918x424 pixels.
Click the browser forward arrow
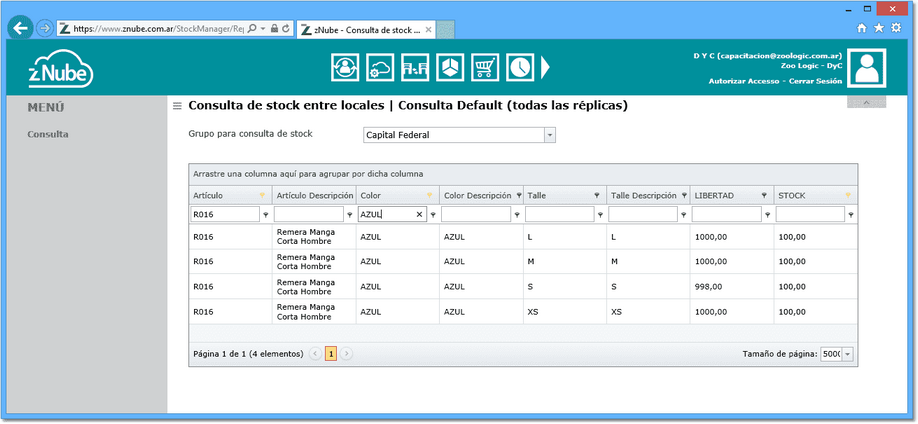(44, 28)
